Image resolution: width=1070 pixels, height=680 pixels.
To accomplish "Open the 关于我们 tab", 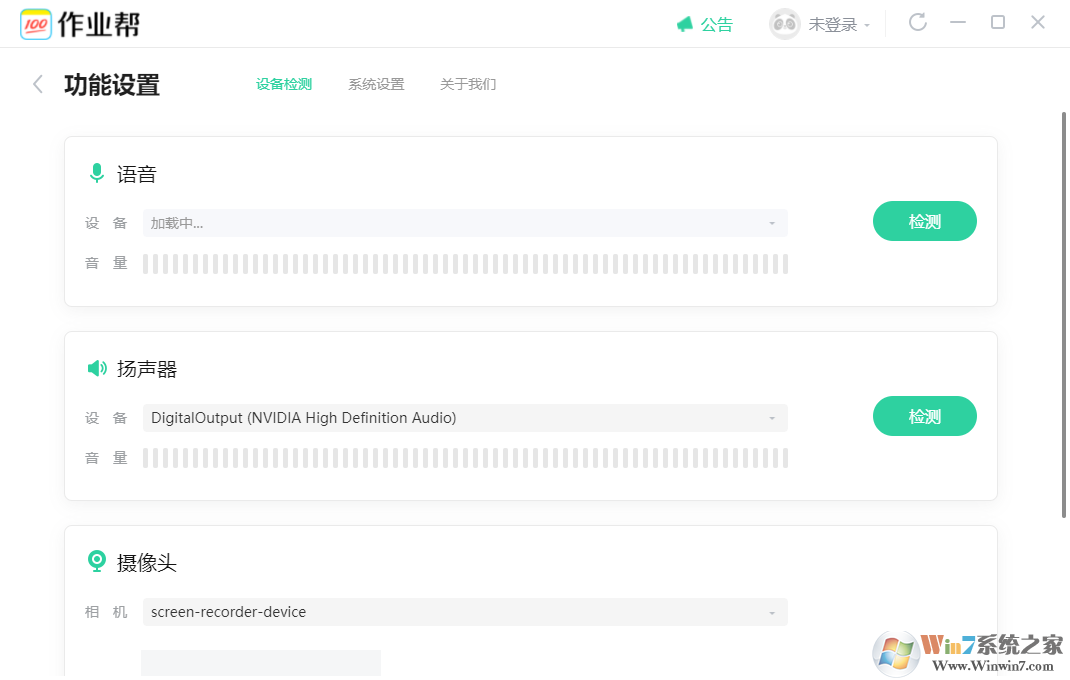I will 467,84.
